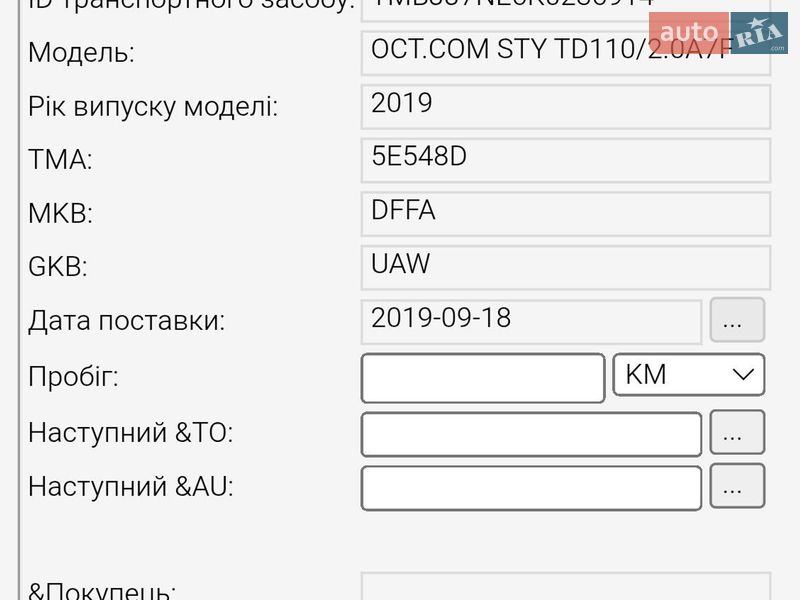
Task: Select the Модель field showing OCT.COM STY
Action: coord(565,46)
